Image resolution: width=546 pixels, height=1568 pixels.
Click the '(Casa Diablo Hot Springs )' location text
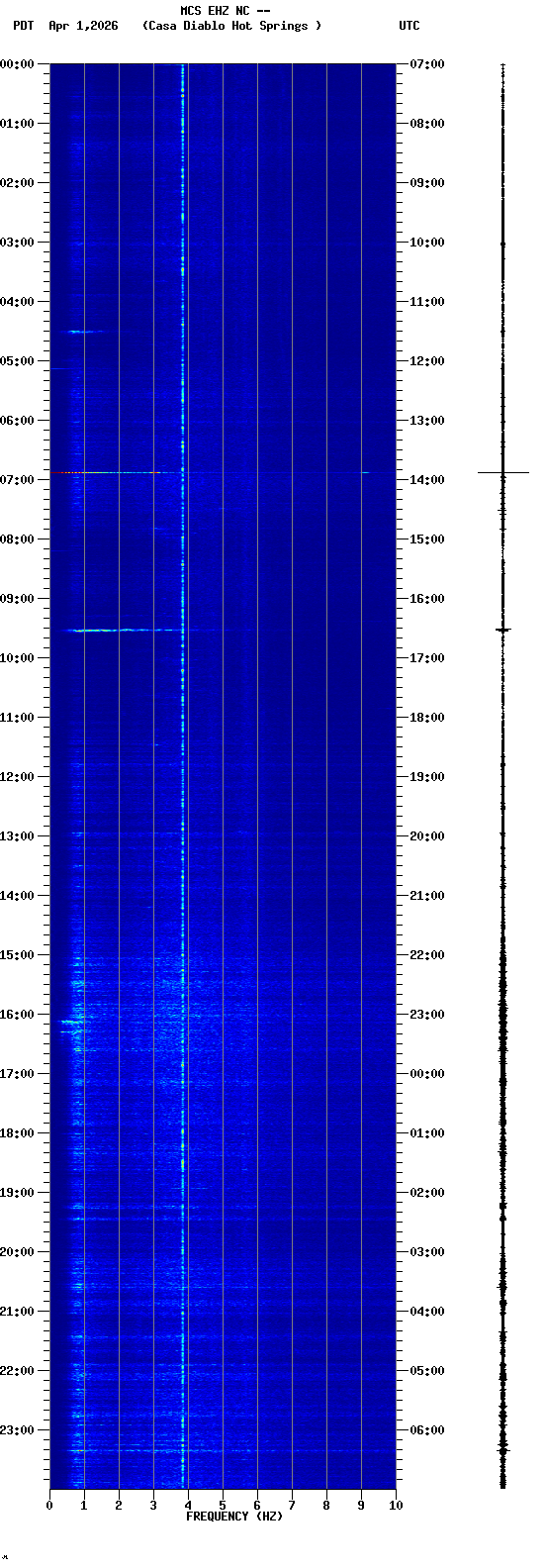231,26
